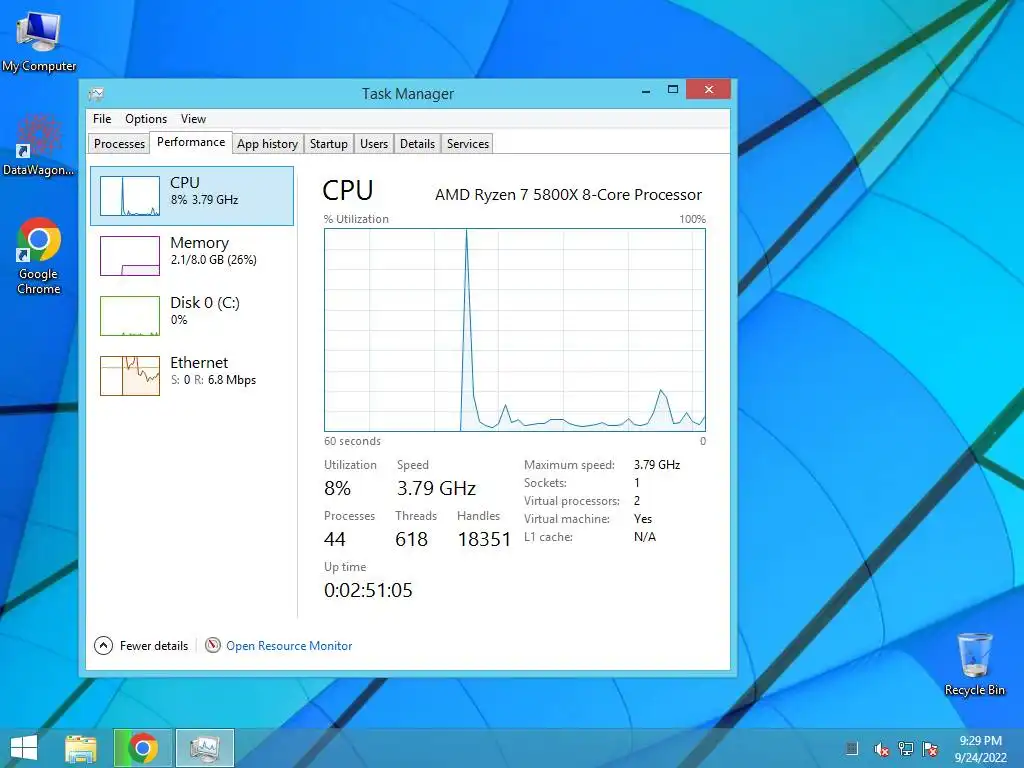Viewport: 1024px width, 768px height.
Task: Click the Memory 2.1/8.0 GB (26%) text
Action: point(214,260)
